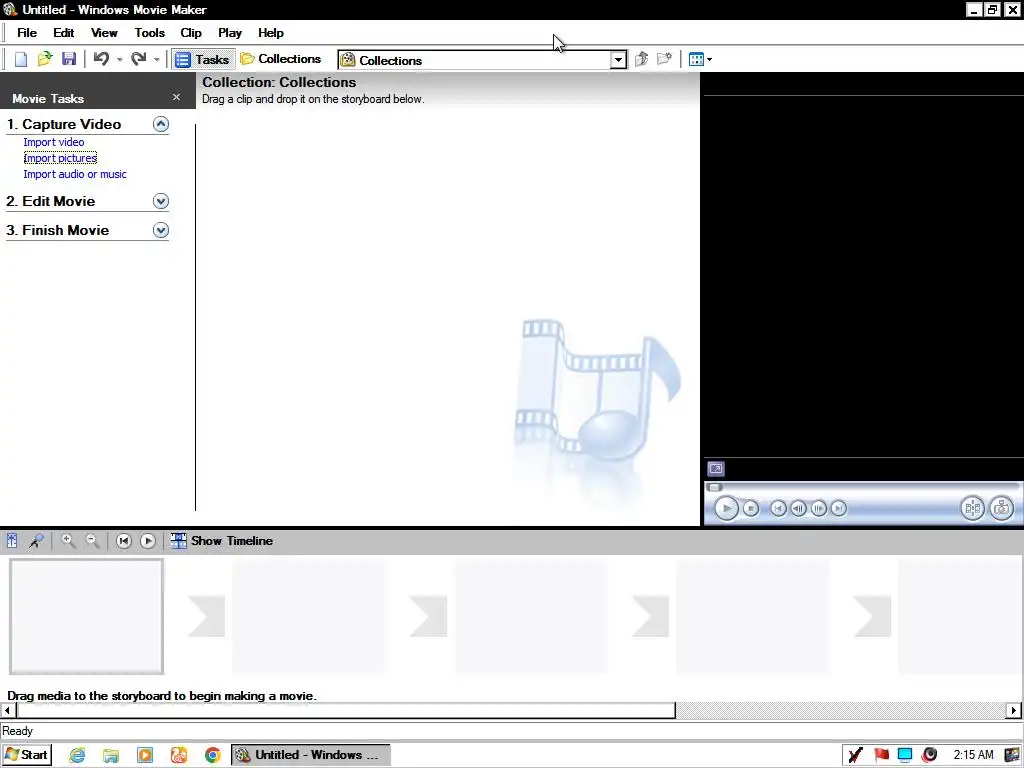Click the preview seek bar slider
Image resolution: width=1024 pixels, height=768 pixels.
(714, 487)
